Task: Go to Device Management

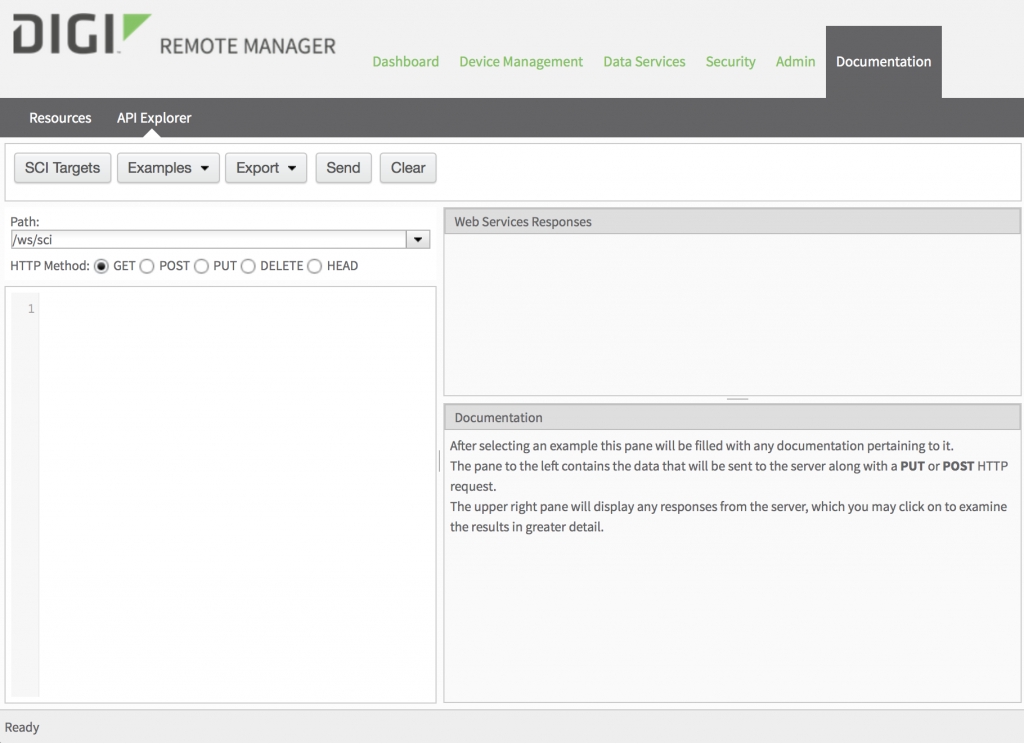Action: (520, 61)
